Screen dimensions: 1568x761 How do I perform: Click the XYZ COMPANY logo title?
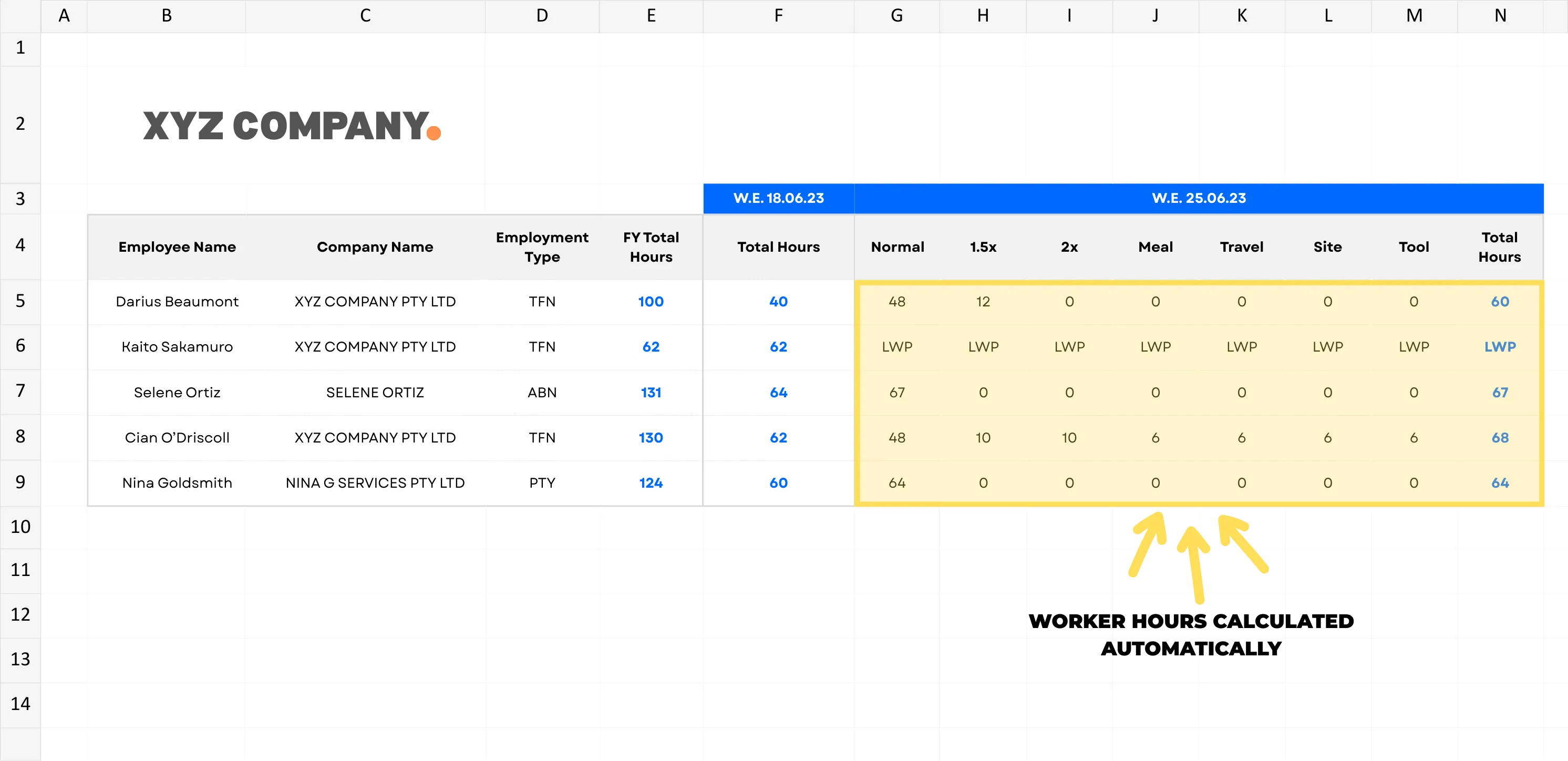tap(292, 126)
